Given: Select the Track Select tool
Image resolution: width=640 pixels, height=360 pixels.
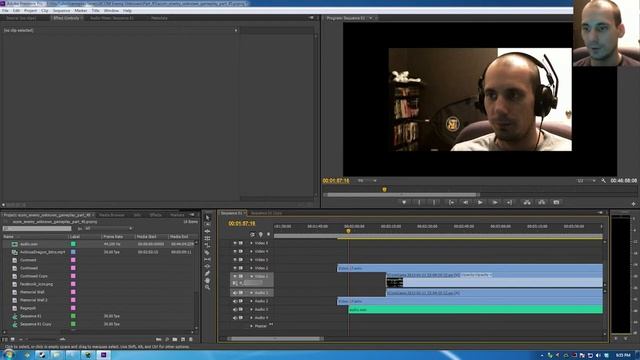Looking at the screenshot, I should point(207,224).
